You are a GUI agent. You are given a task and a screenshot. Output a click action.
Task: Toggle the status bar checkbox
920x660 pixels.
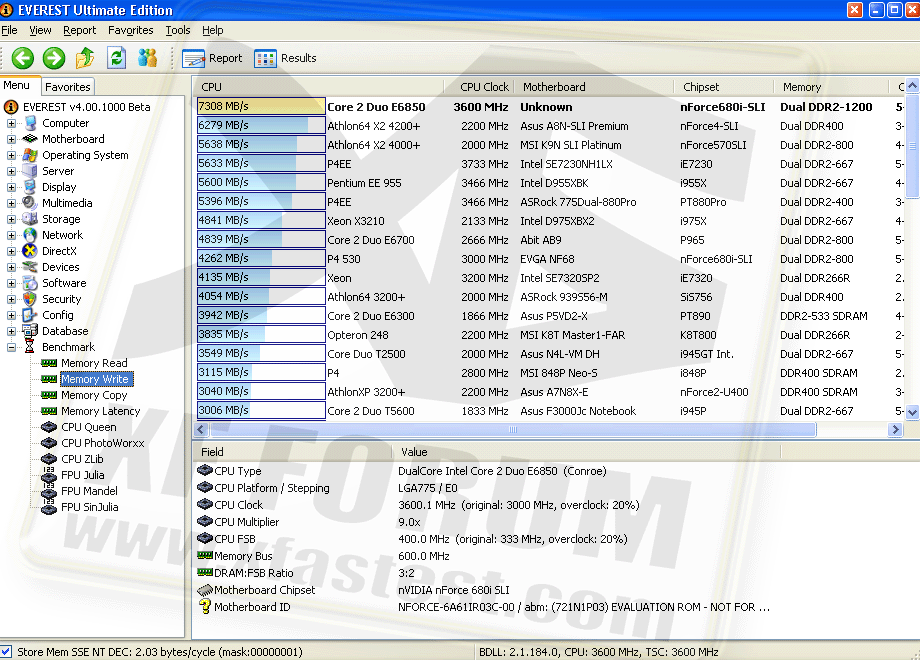click(6, 651)
